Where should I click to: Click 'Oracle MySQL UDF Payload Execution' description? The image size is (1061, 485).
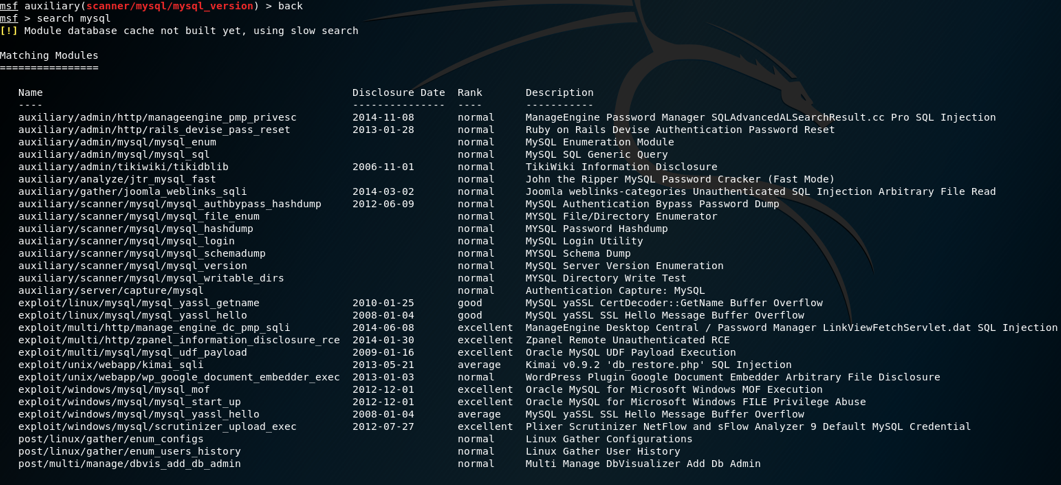(631, 352)
